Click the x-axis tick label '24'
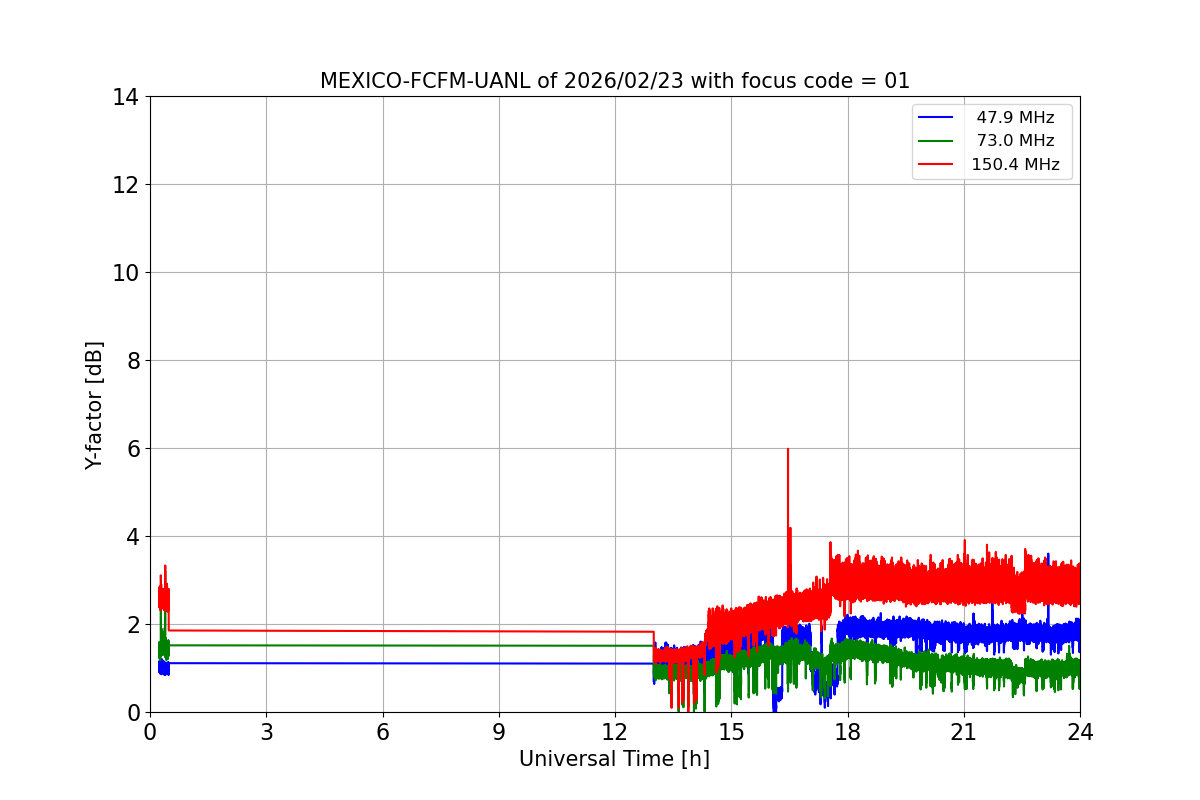The width and height of the screenshot is (1200, 800). pos(1080,732)
